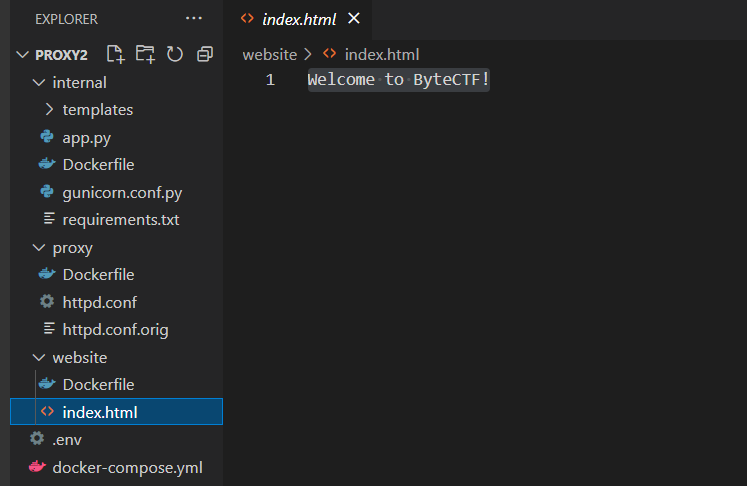Open Explorer more actions ellipsis menu
The width and height of the screenshot is (747, 486).
pyautogui.click(x=193, y=19)
